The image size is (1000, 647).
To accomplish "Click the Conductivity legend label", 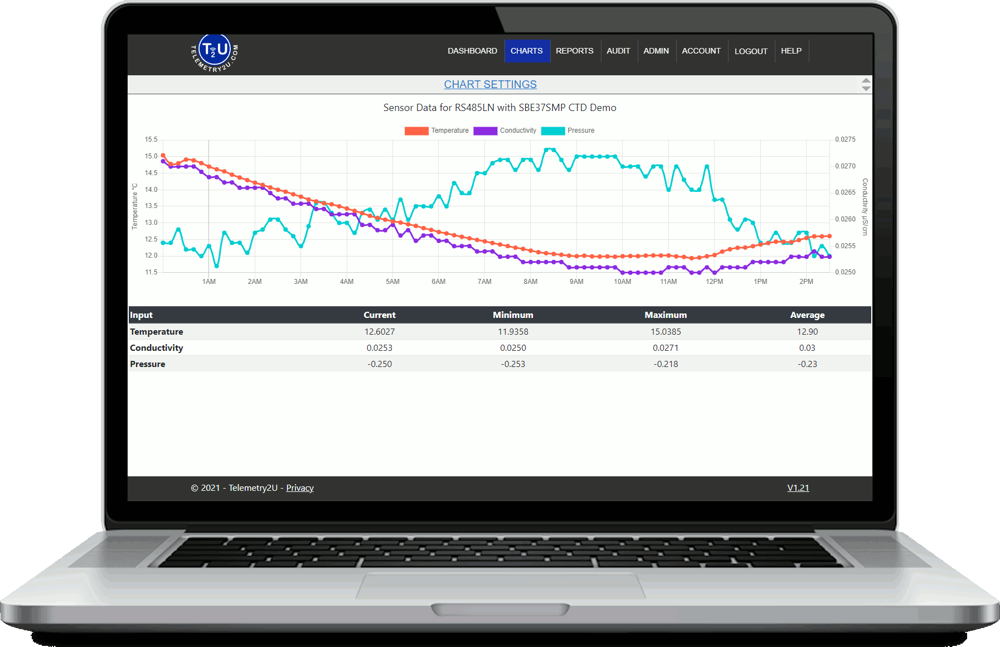I will point(518,131).
